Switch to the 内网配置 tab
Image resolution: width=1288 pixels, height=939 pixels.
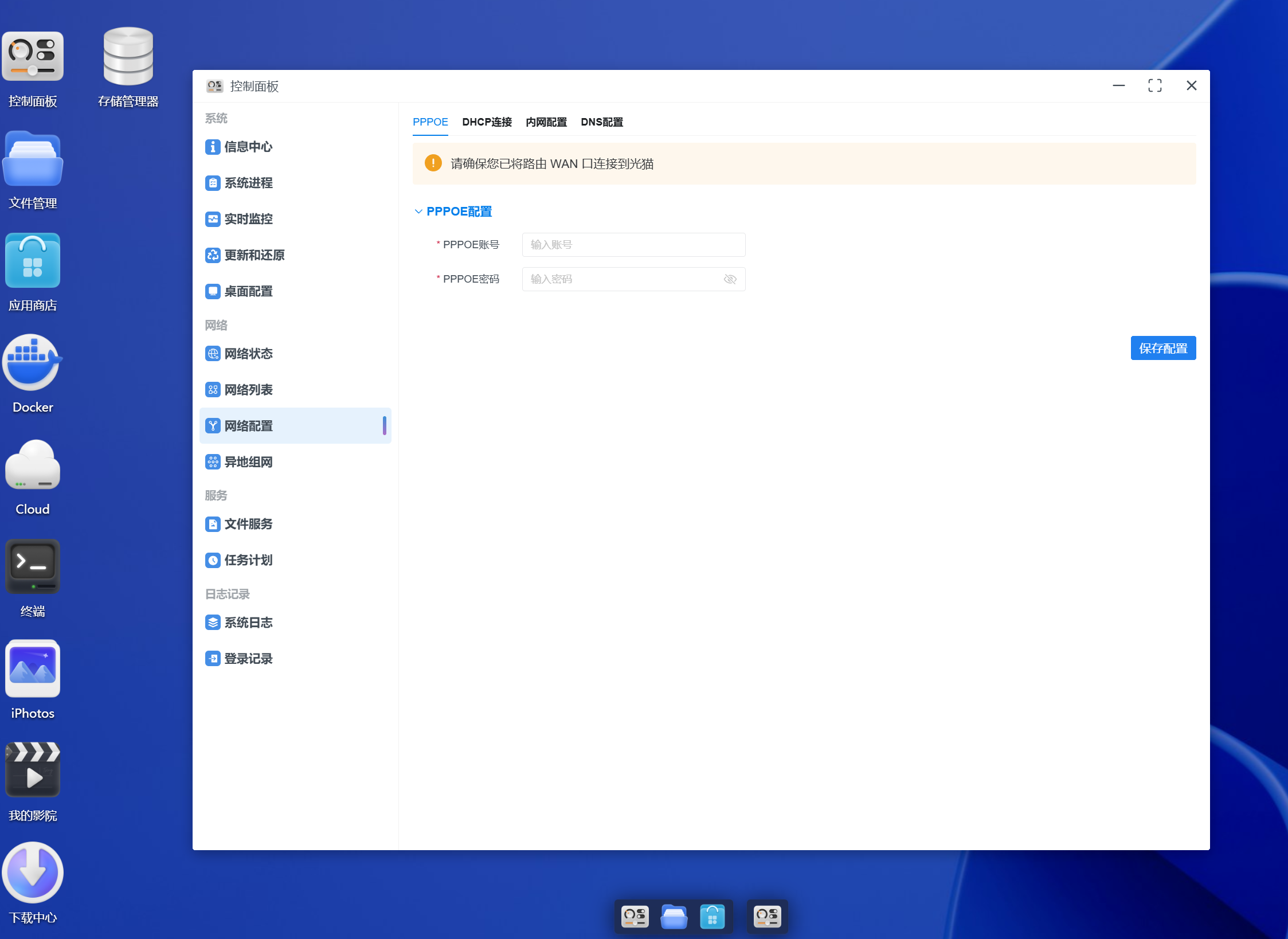click(x=546, y=122)
